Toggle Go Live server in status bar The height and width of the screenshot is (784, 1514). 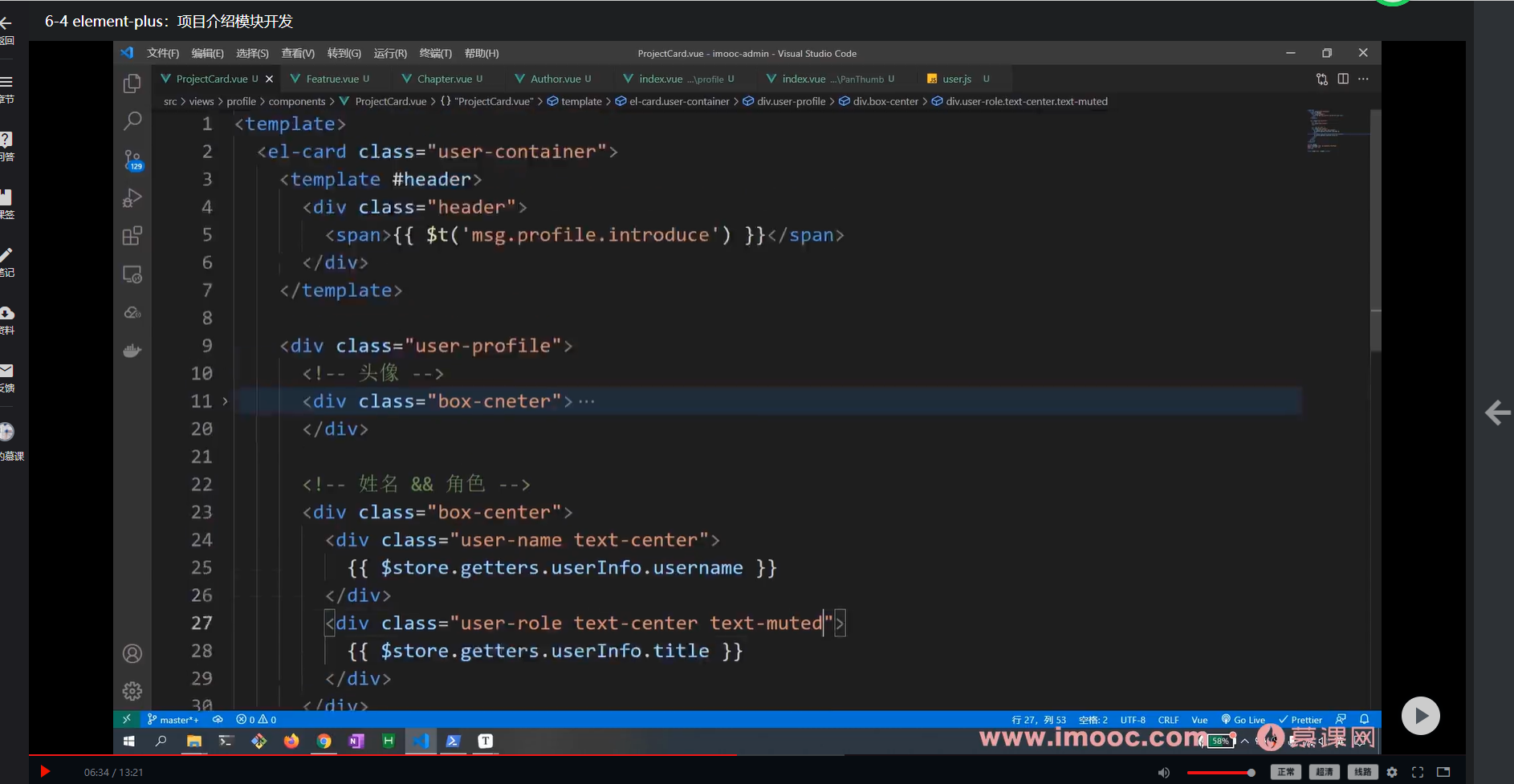1243,719
